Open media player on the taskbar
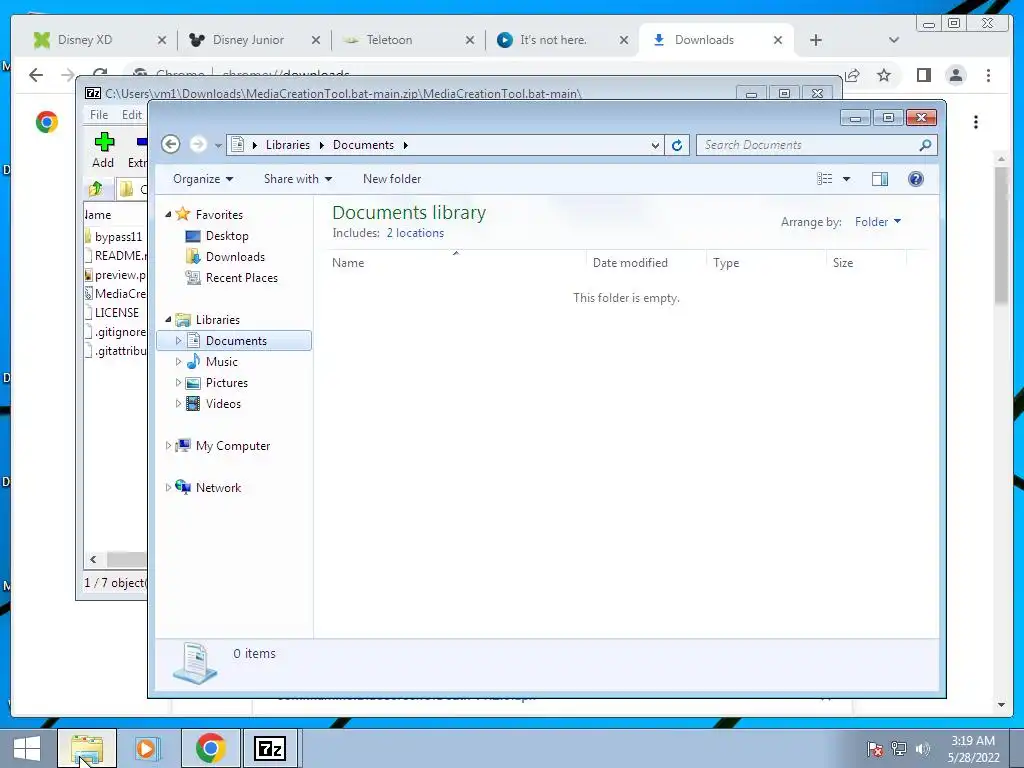The width and height of the screenshot is (1024, 768). coord(148,748)
